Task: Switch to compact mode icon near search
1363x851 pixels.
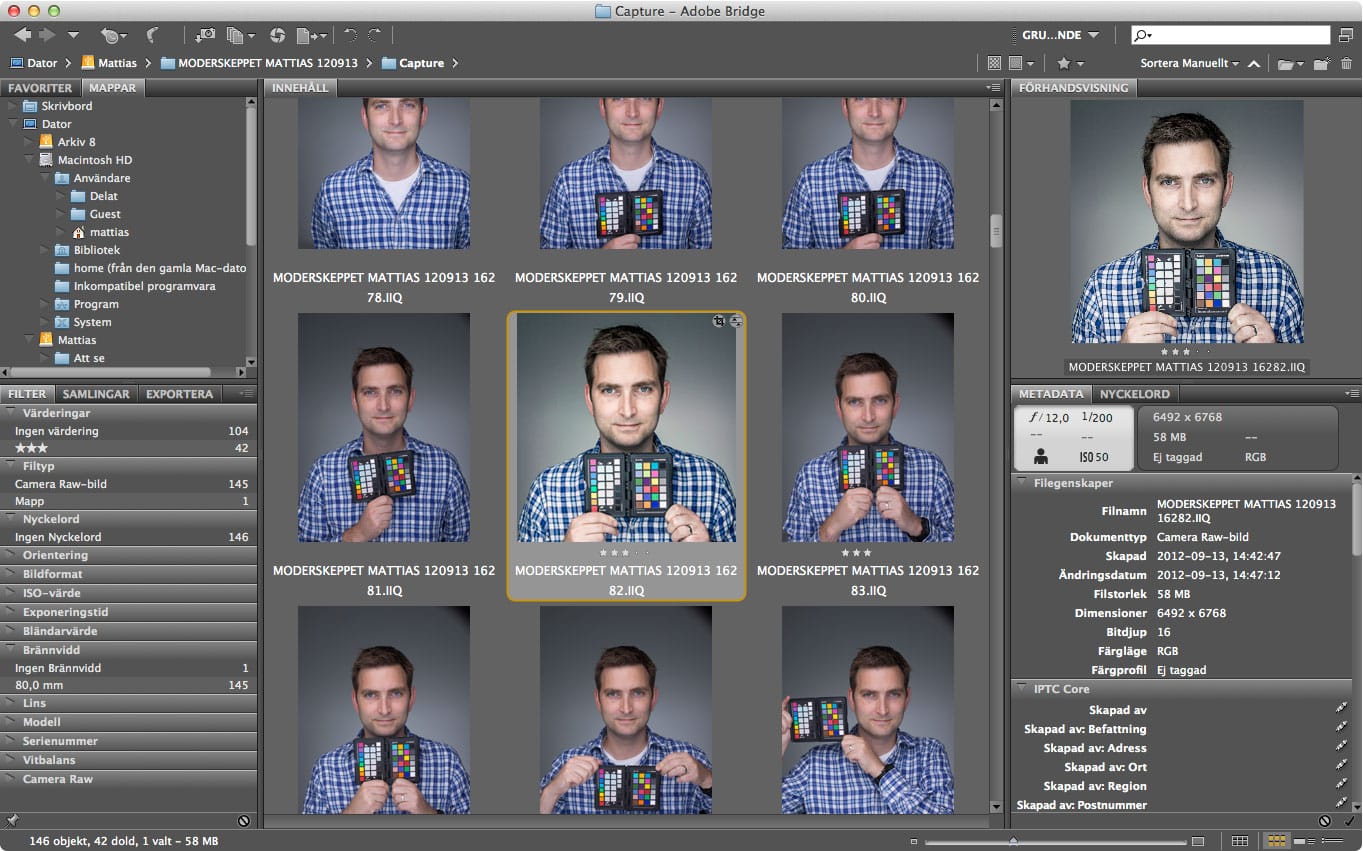Action: click(x=1346, y=35)
